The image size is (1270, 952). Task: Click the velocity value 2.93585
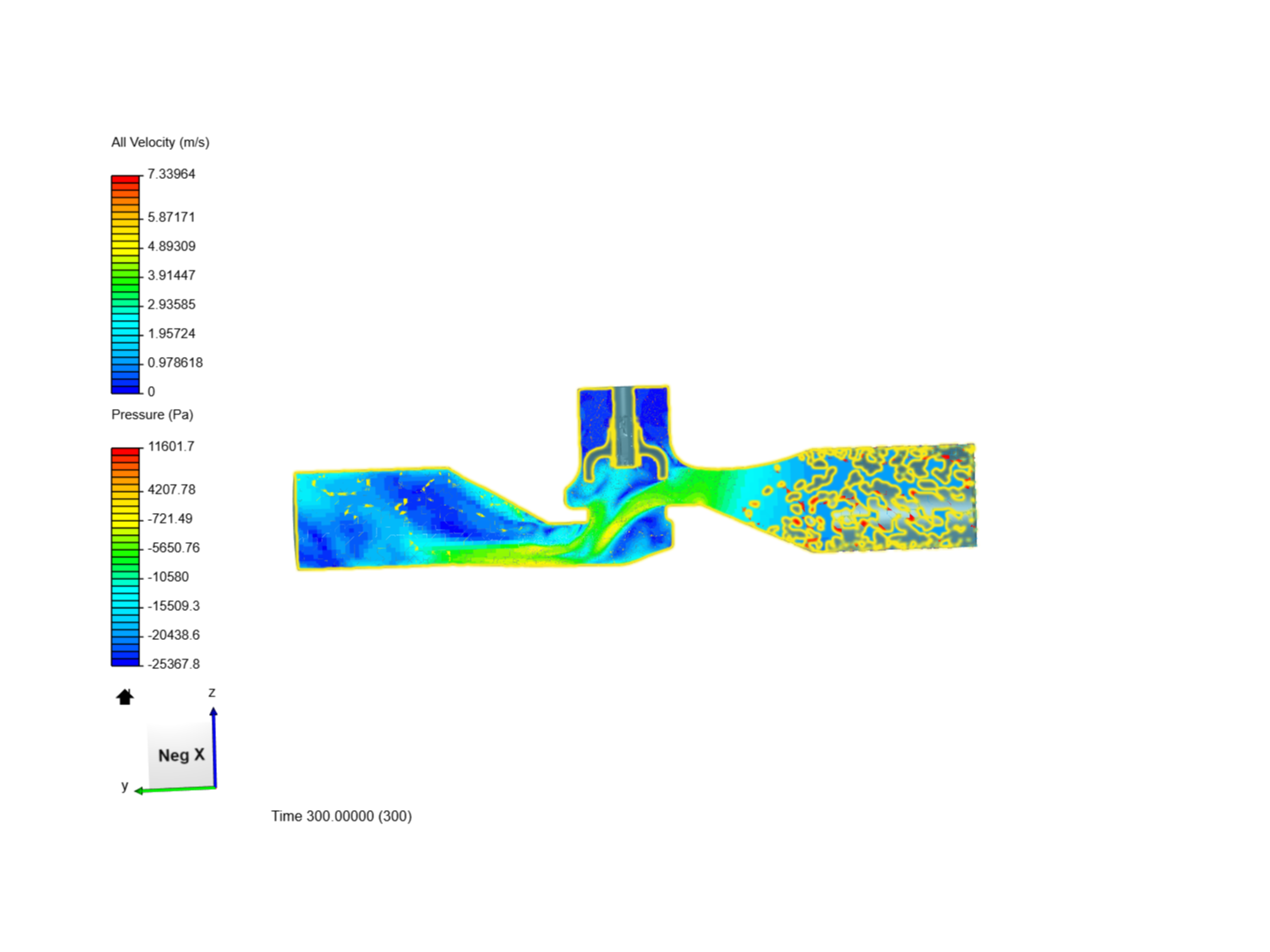click(171, 304)
